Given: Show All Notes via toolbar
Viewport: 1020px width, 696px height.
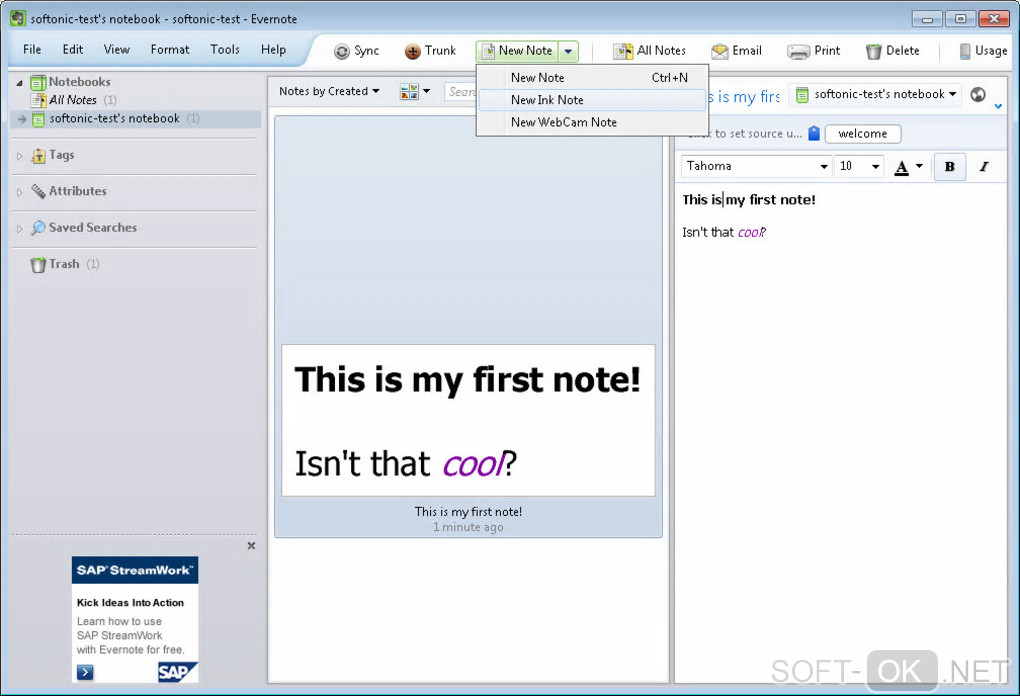Looking at the screenshot, I should [649, 51].
